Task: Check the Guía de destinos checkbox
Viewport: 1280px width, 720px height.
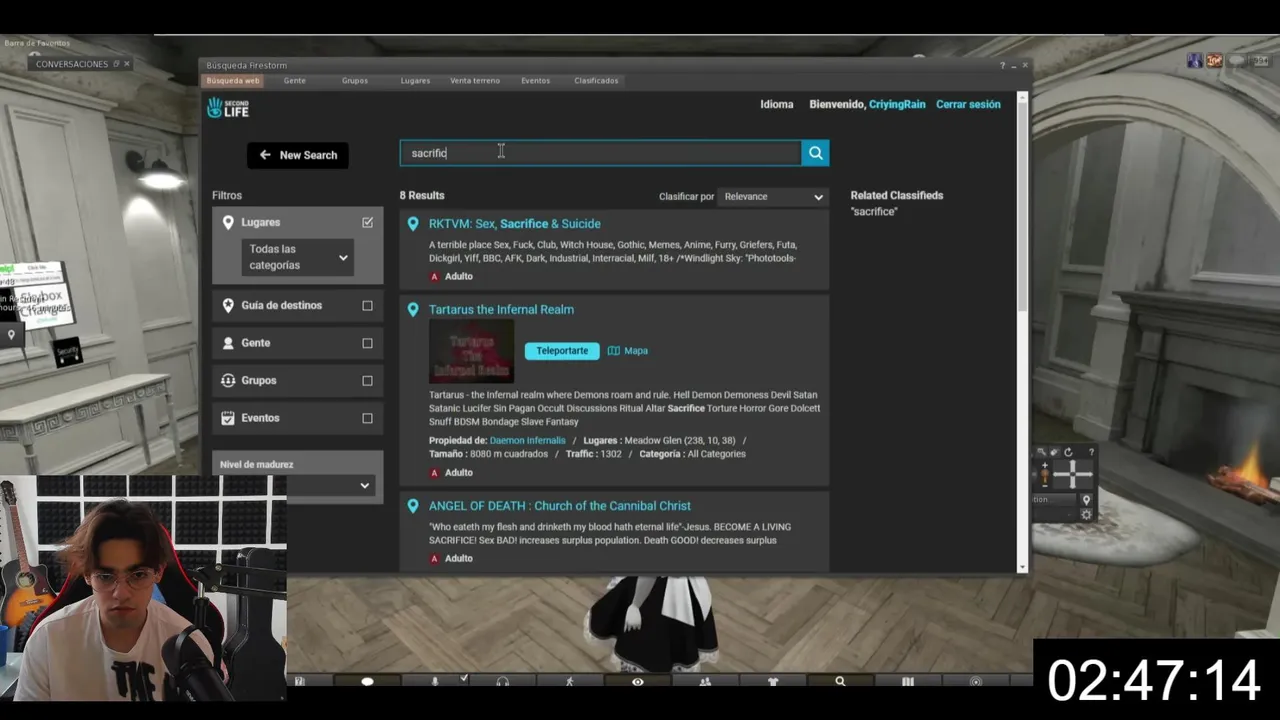Action: click(x=367, y=306)
